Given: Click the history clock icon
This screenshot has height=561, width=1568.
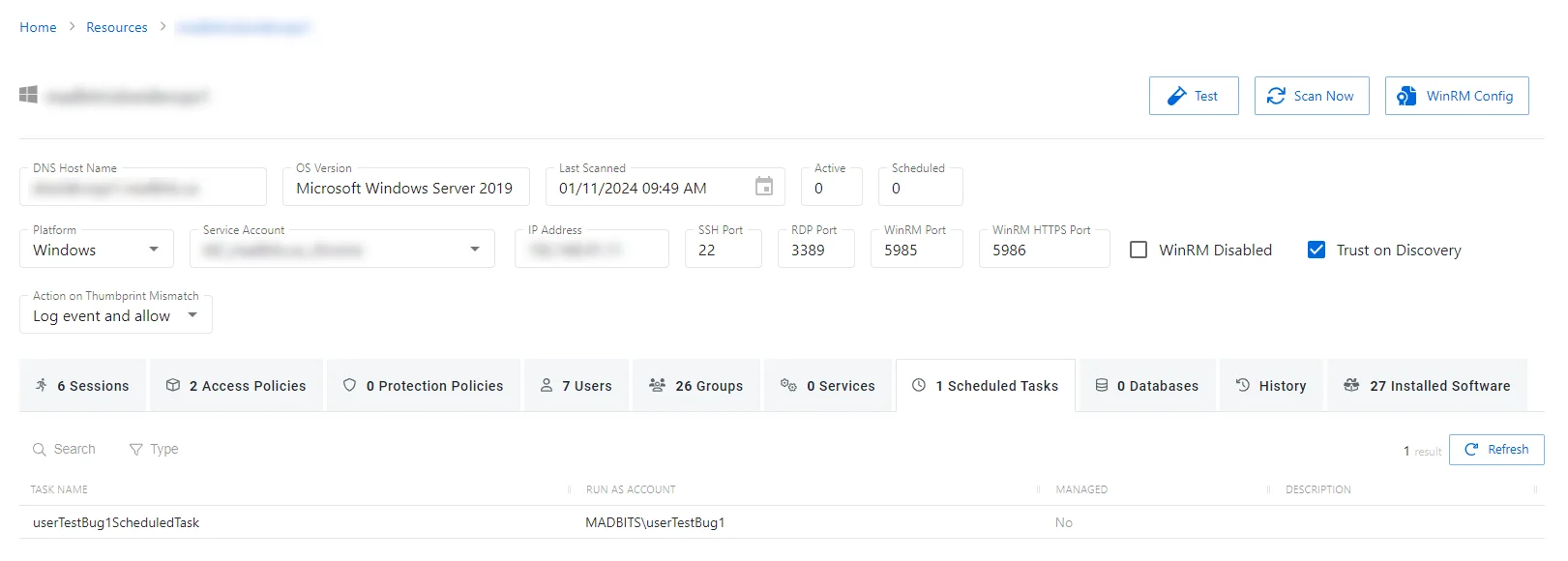Looking at the screenshot, I should 1243,385.
